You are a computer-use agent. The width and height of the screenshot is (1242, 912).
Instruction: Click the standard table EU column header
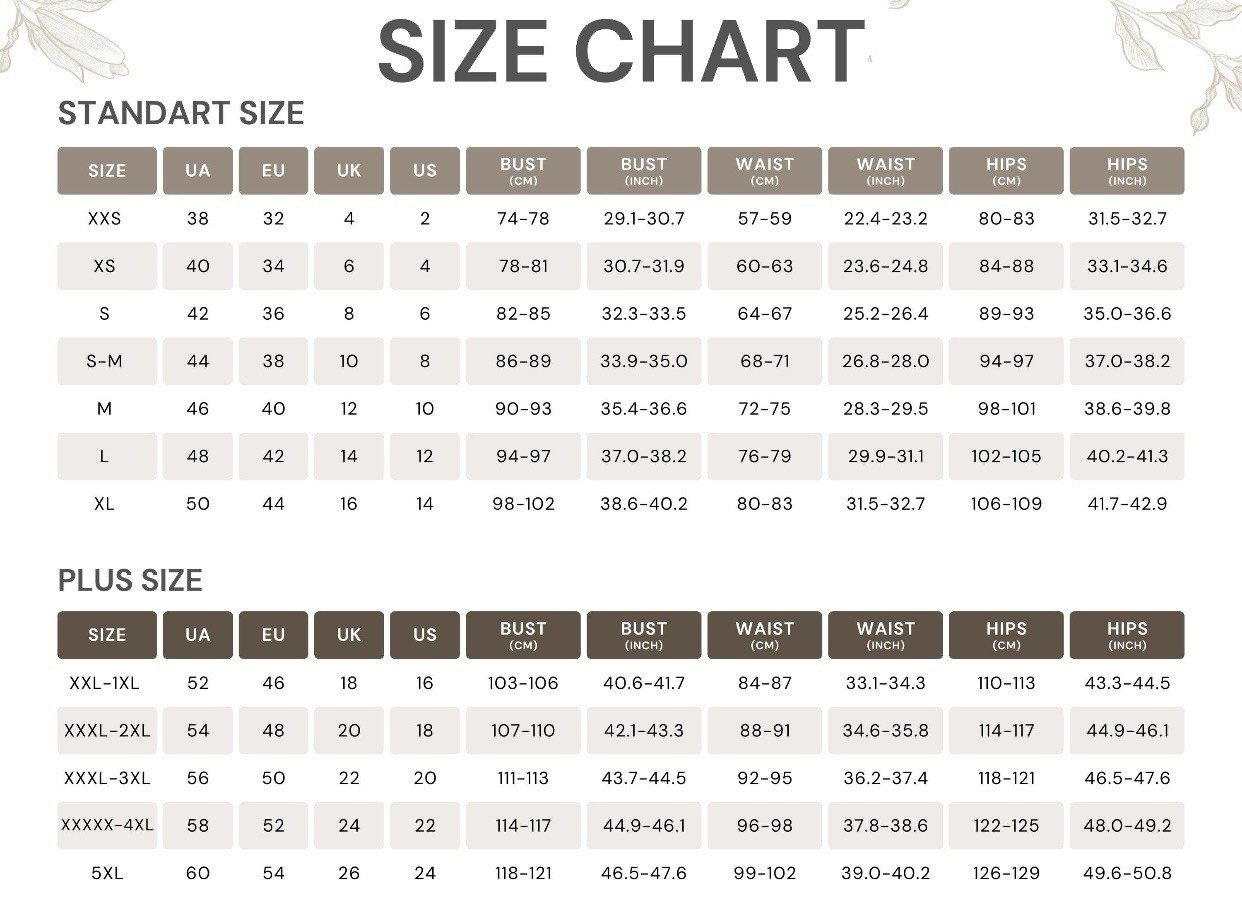coord(273,171)
